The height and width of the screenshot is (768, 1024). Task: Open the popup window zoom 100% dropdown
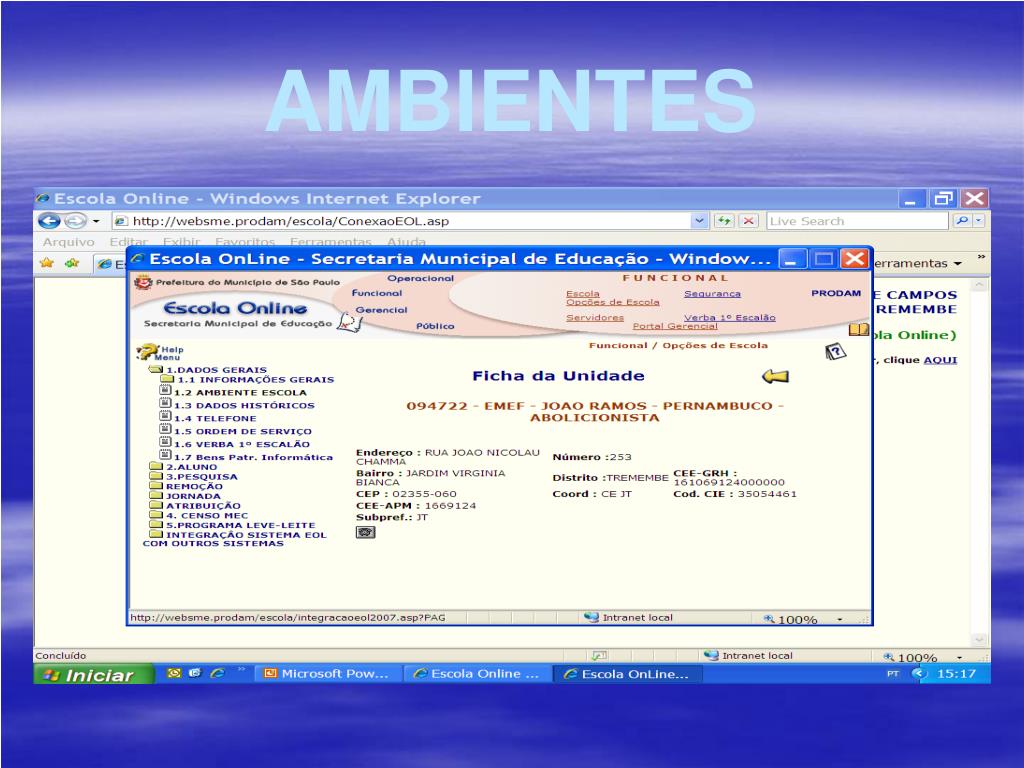click(840, 618)
